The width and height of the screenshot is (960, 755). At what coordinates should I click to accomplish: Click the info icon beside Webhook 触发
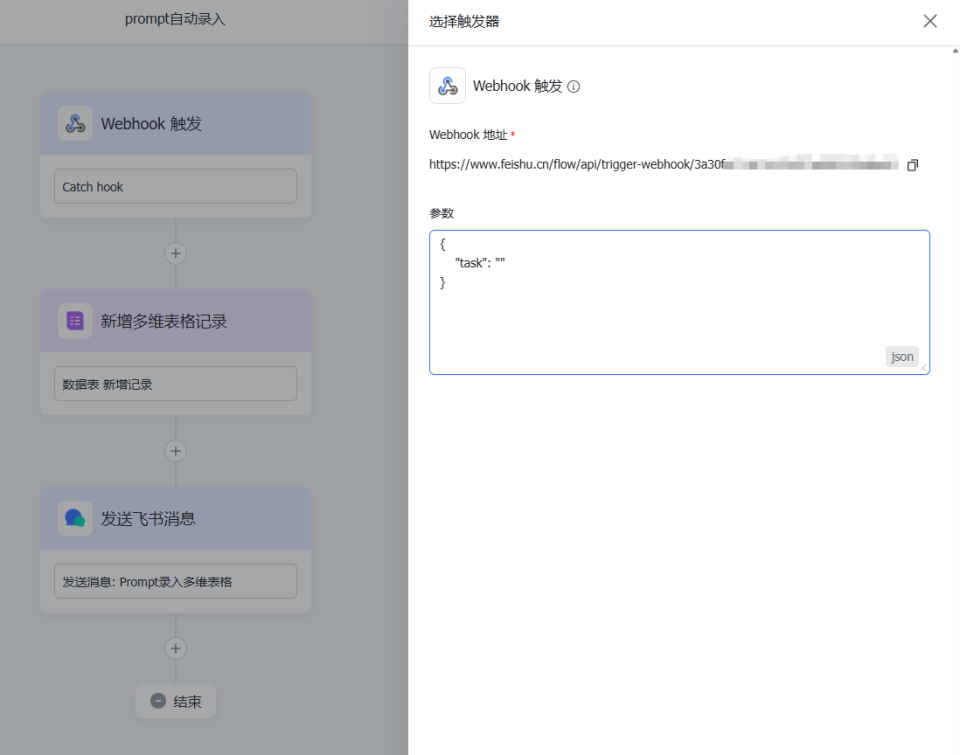tap(573, 87)
